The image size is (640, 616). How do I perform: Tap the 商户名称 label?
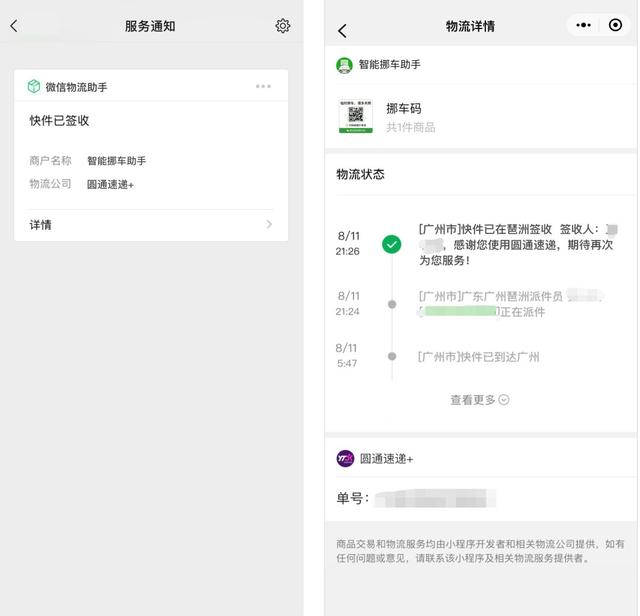50,160
